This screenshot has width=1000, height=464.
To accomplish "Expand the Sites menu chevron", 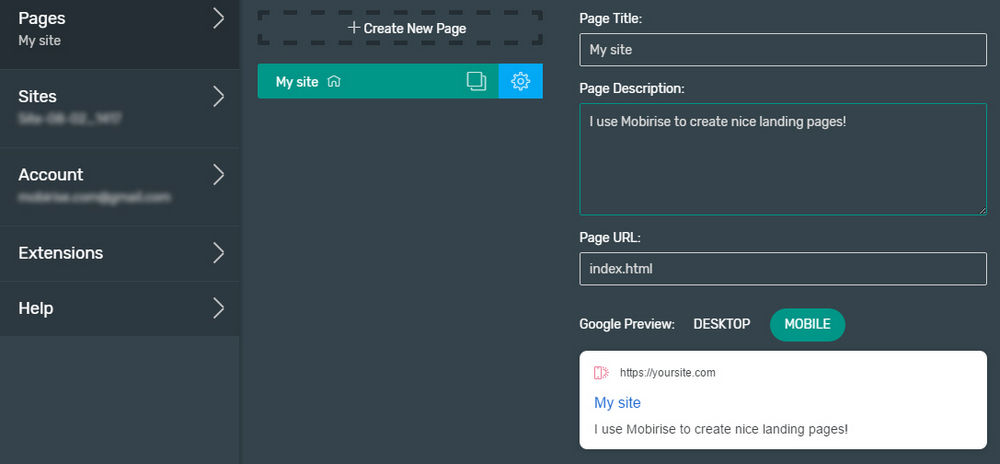I will point(218,97).
